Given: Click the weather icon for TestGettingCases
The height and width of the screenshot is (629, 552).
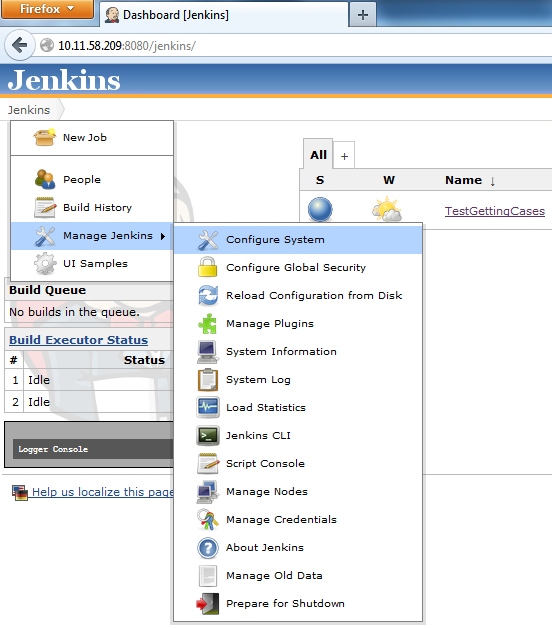Looking at the screenshot, I should (x=387, y=209).
